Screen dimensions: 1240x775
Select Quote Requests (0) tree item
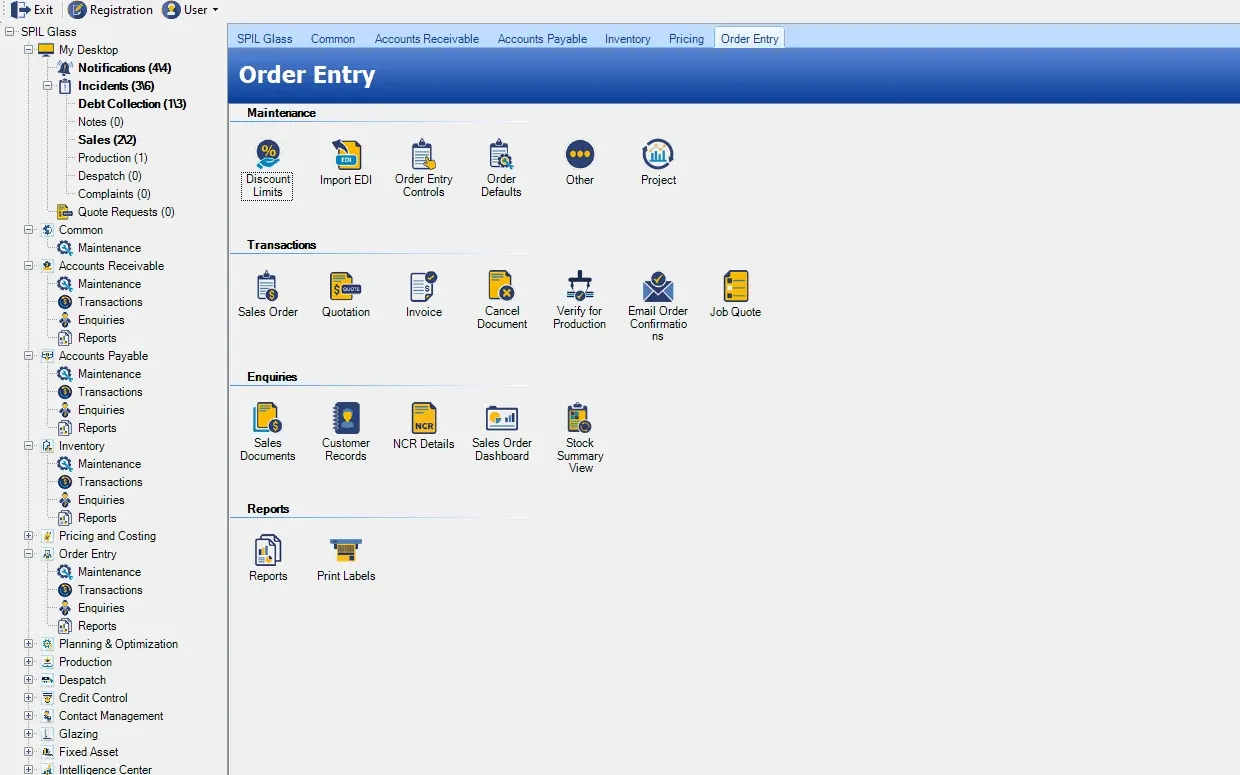[x=126, y=212]
